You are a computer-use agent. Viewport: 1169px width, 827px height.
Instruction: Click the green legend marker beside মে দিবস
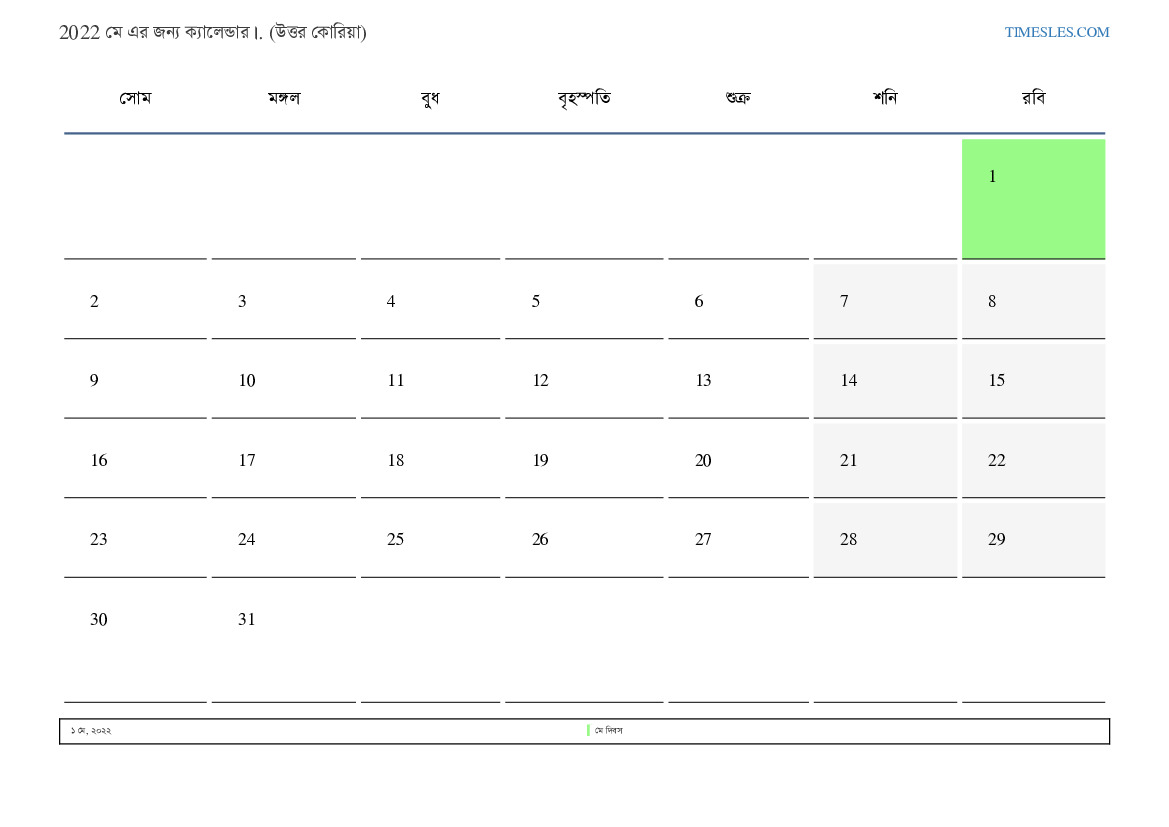tap(588, 731)
